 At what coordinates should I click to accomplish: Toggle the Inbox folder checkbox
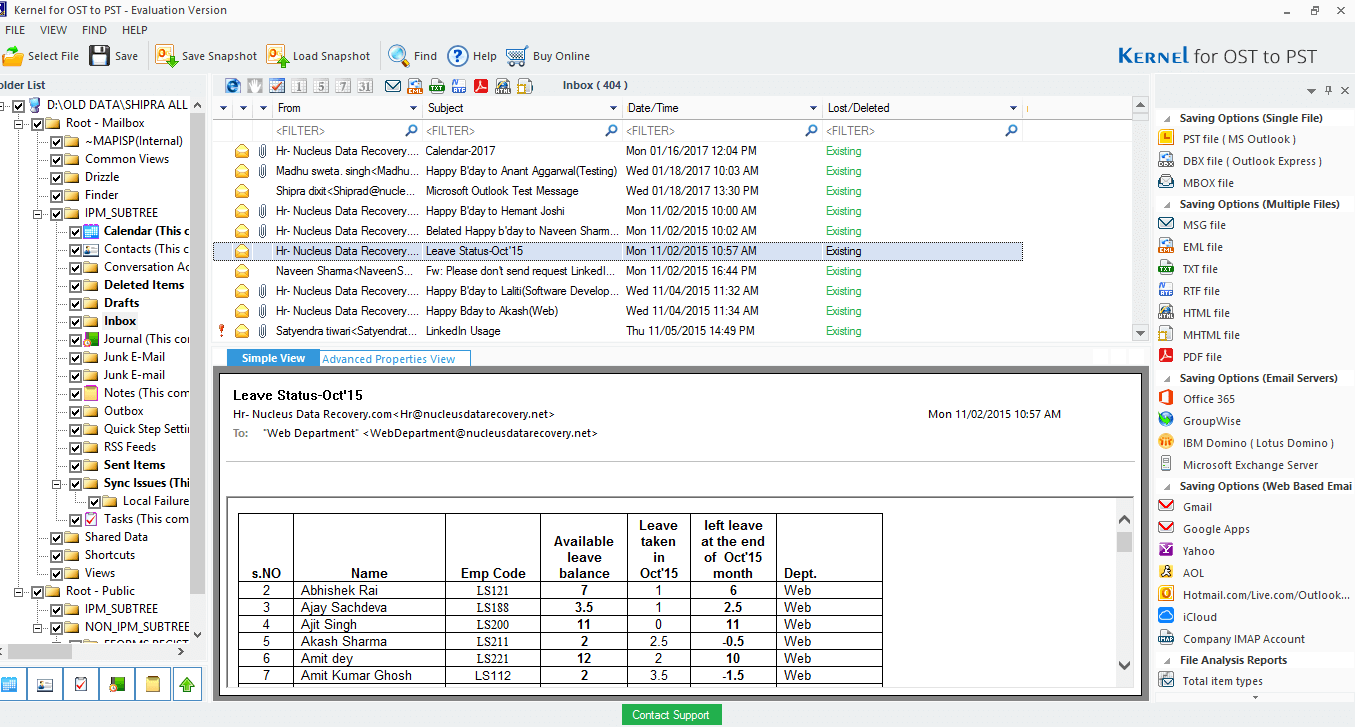(76, 321)
